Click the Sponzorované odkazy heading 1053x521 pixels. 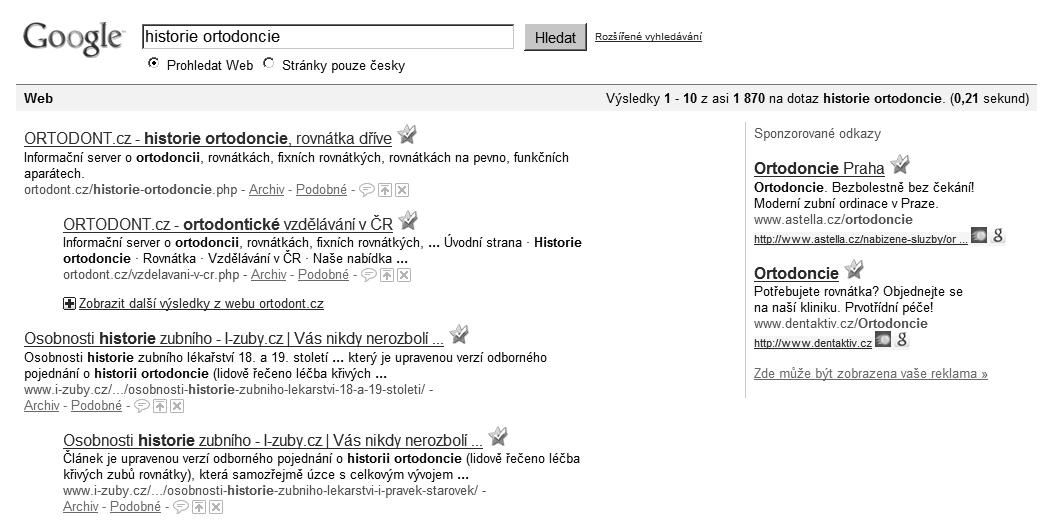point(817,134)
